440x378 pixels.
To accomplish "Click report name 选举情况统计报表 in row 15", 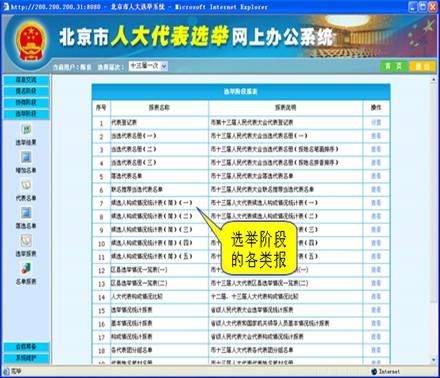I will (x=132, y=310).
